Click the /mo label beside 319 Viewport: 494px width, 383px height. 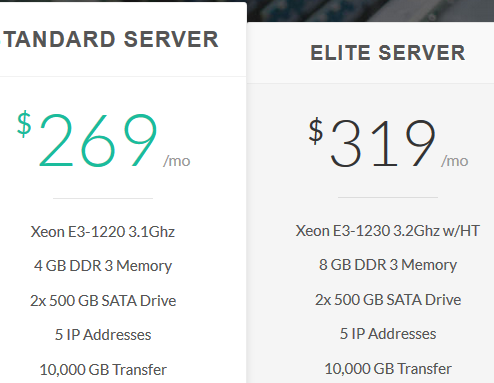click(455, 161)
